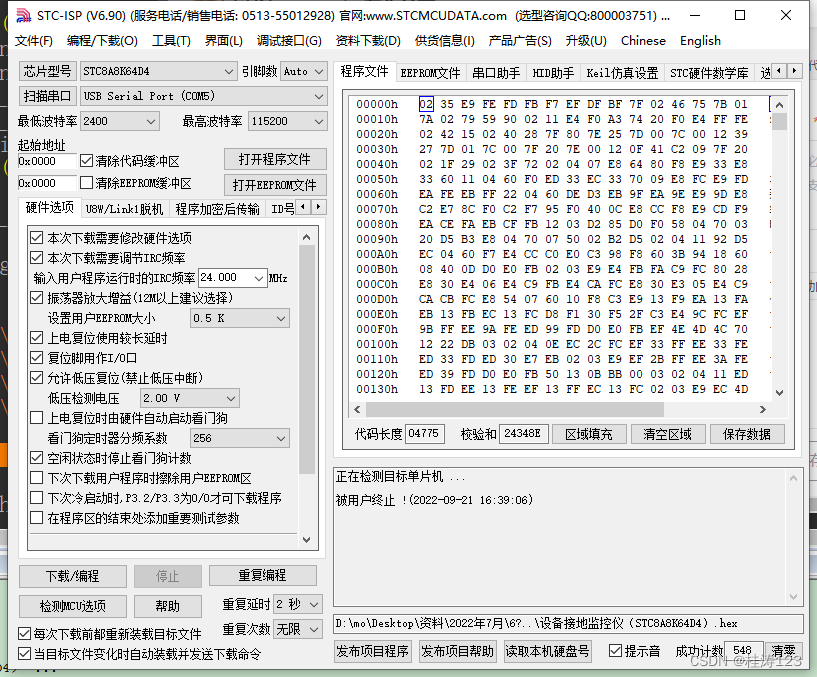The height and width of the screenshot is (677, 817).
Task: Open the 工具(T) menu
Action: 169,41
